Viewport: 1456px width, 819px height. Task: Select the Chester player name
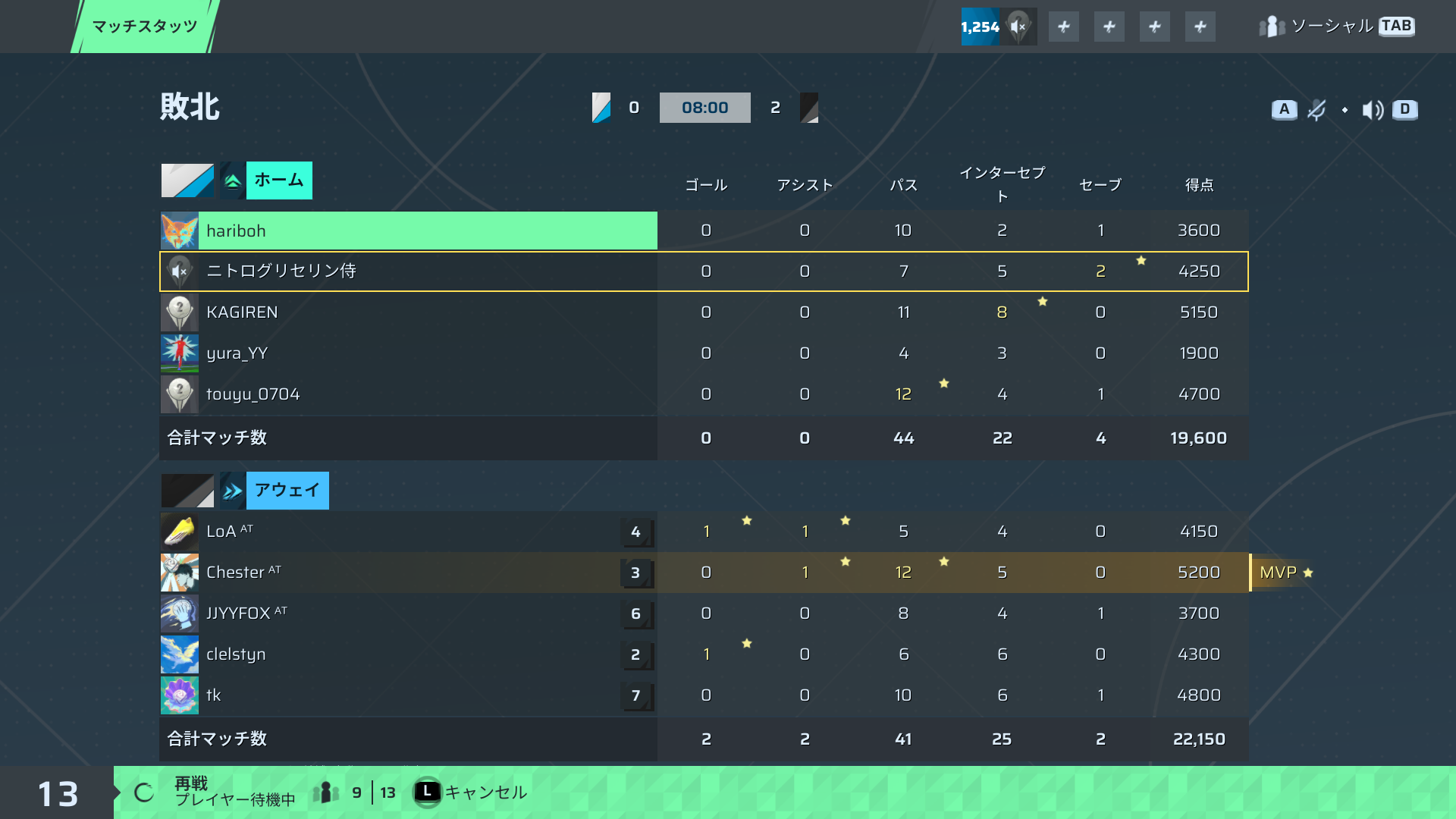coord(235,573)
